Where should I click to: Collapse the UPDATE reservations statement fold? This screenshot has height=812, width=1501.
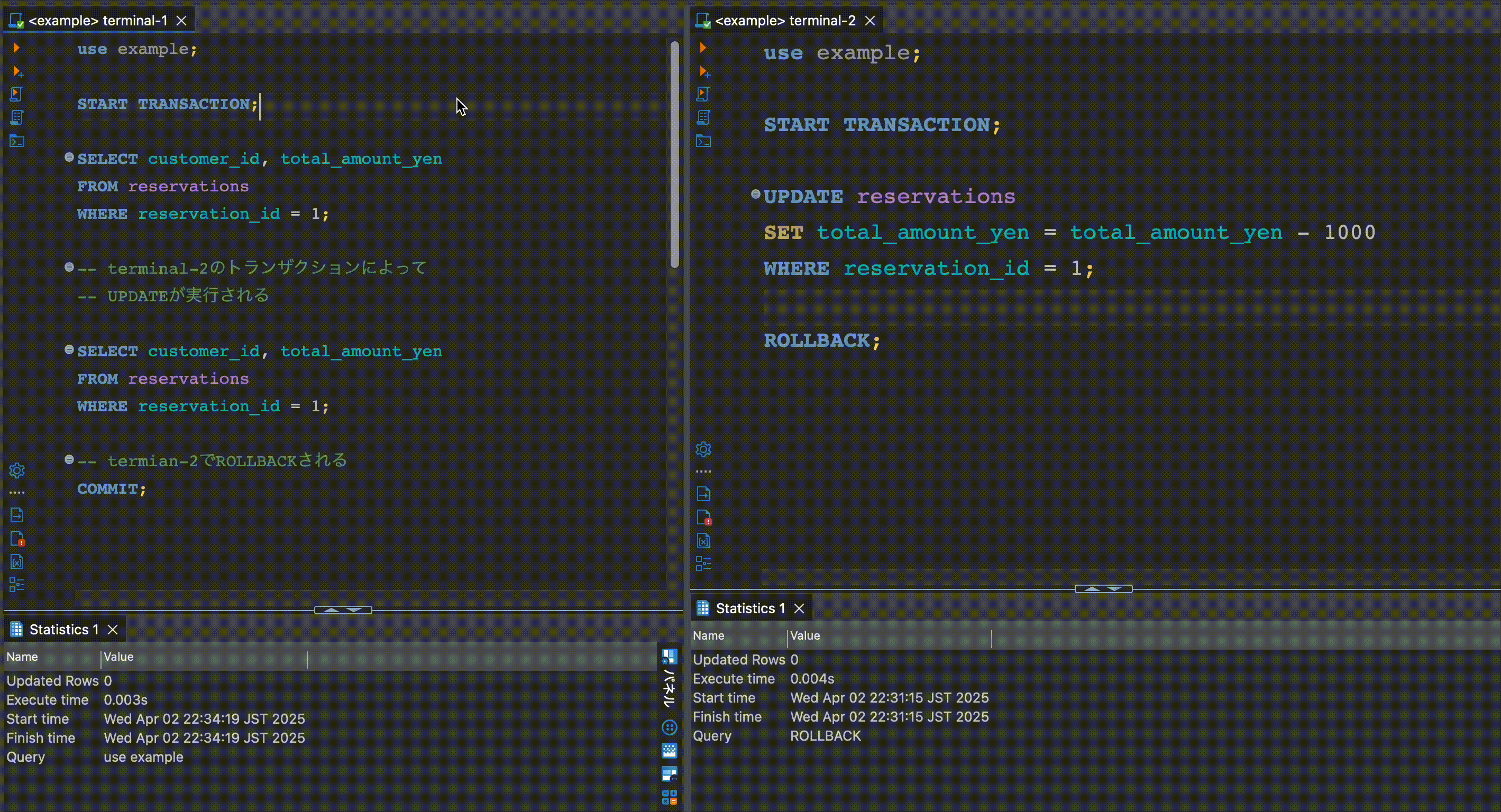tap(755, 194)
